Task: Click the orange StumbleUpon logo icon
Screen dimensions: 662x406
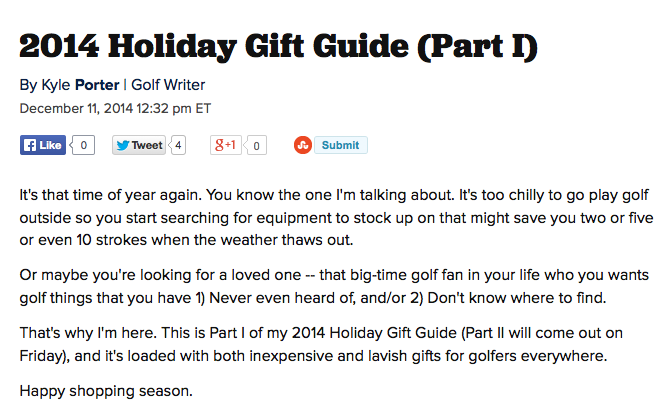Action: (302, 145)
